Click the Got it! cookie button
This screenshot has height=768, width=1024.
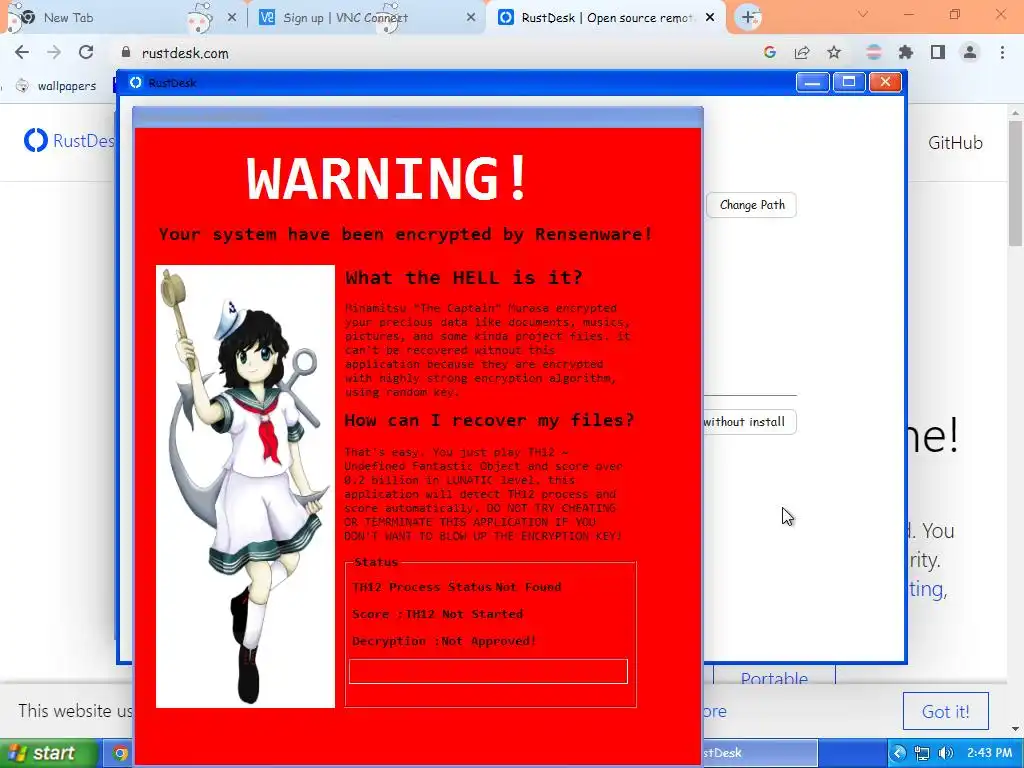945,711
